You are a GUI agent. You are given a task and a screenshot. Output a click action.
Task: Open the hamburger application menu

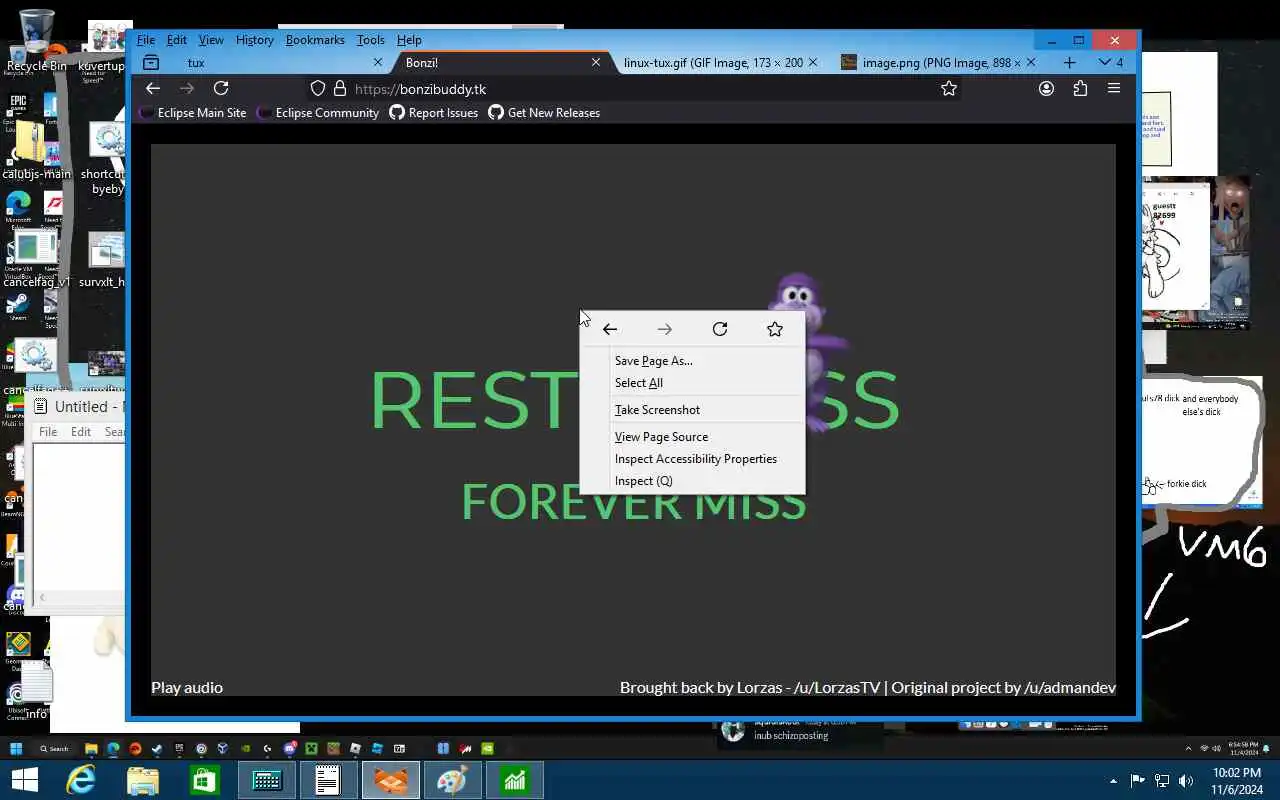1114,88
